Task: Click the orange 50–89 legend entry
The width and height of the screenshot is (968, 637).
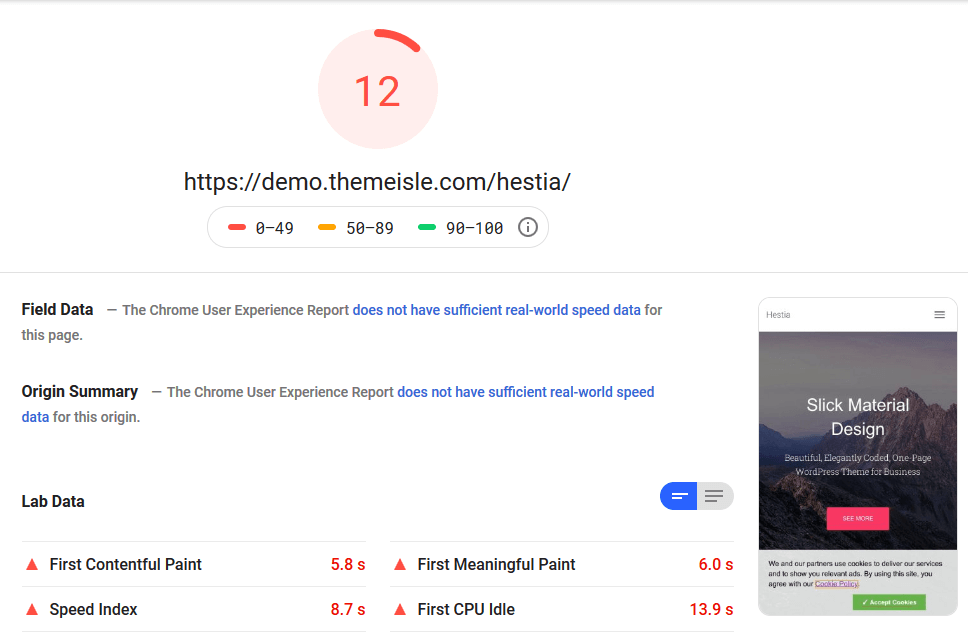Action: [x=356, y=228]
